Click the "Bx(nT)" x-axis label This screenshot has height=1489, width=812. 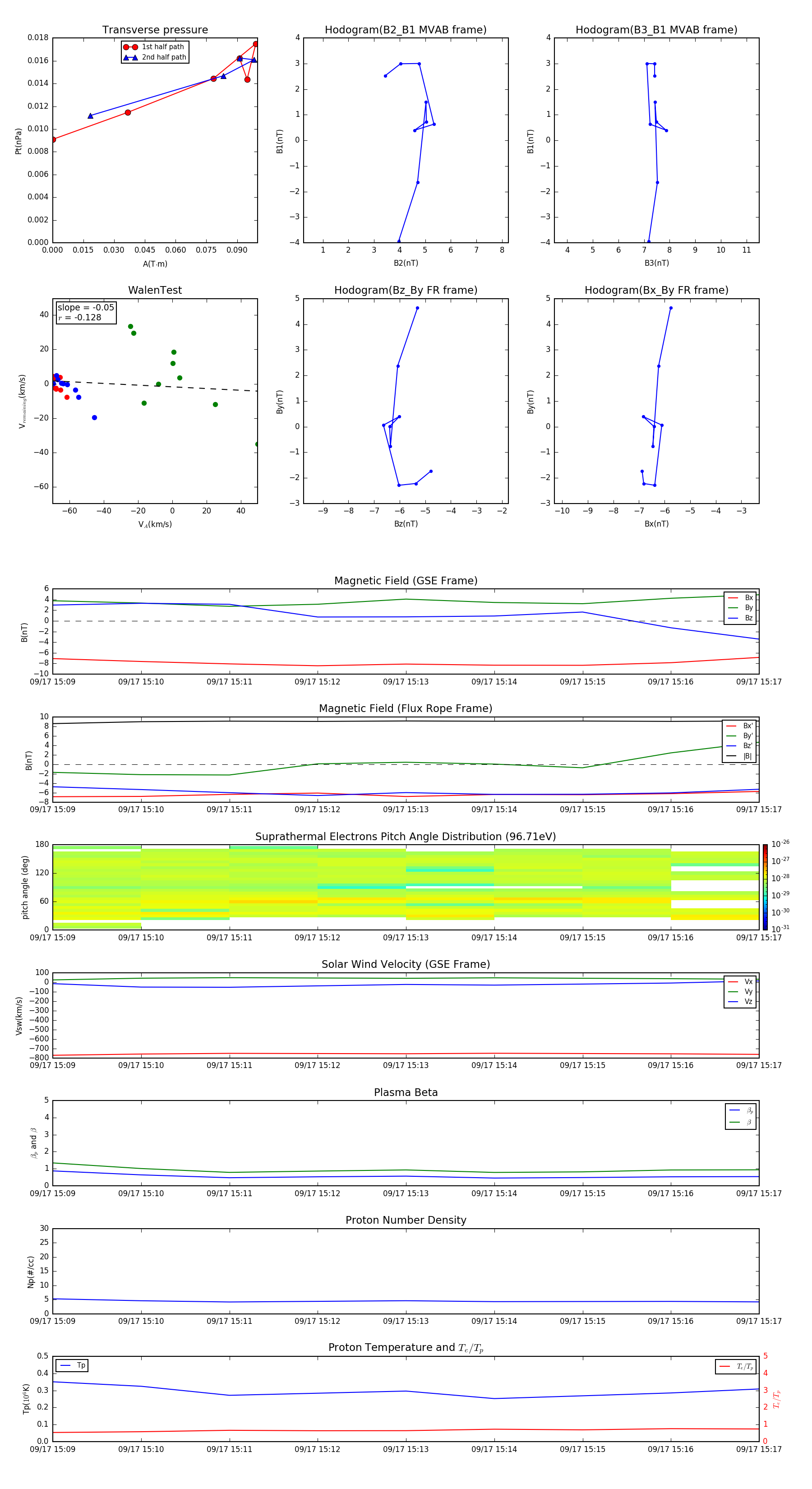[x=656, y=524]
